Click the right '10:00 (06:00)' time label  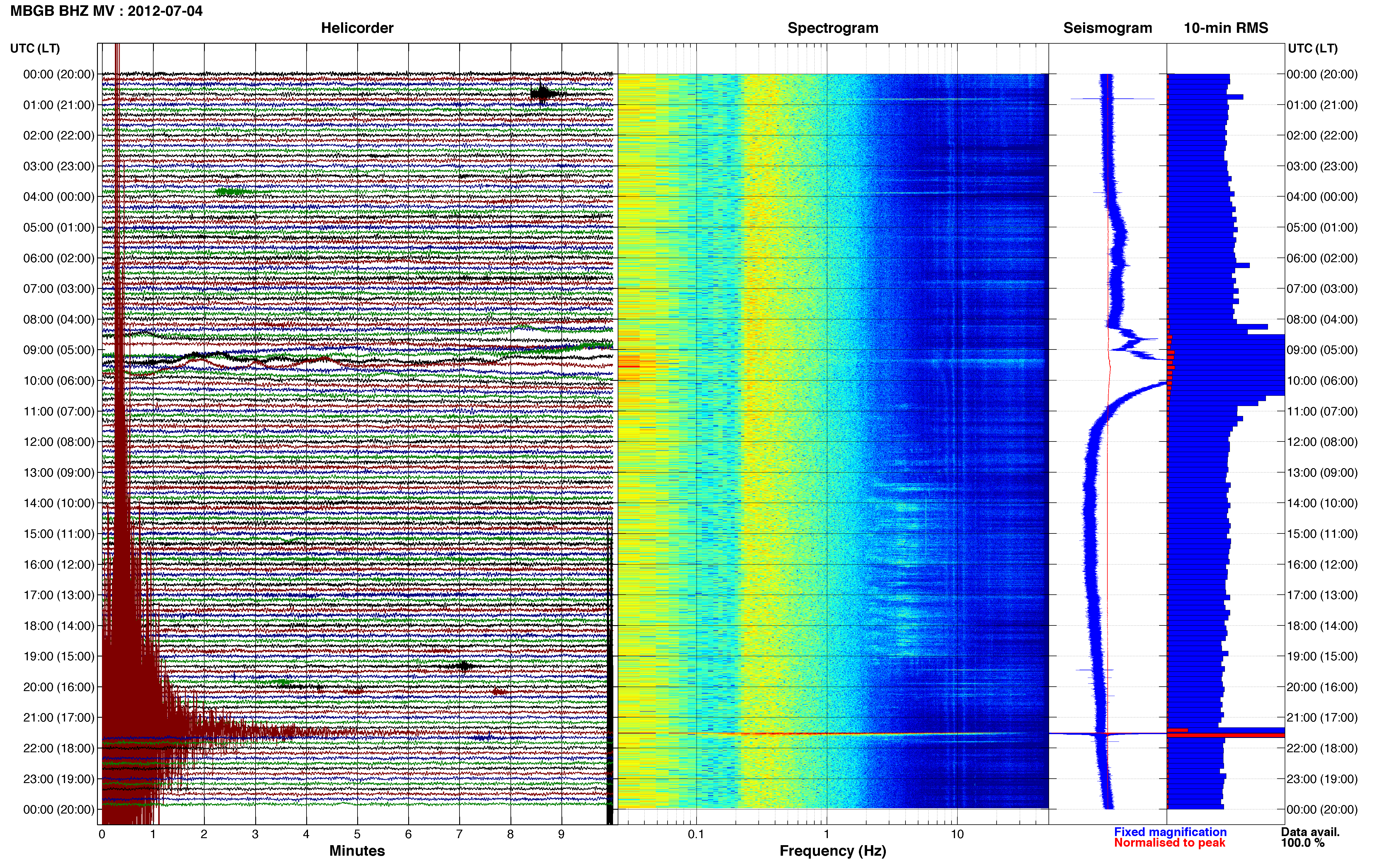(x=1322, y=381)
